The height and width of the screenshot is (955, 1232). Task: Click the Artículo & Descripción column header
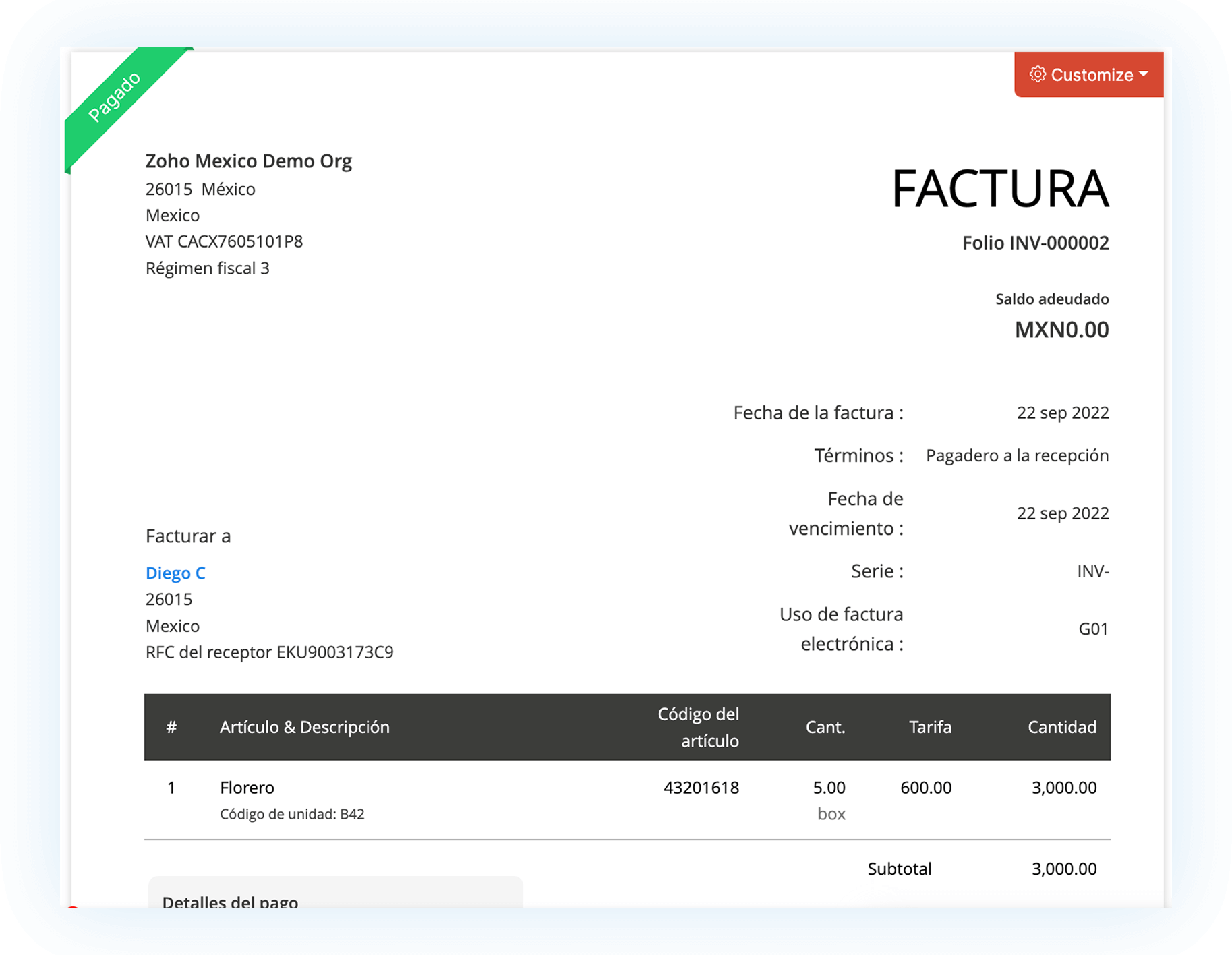pos(304,727)
